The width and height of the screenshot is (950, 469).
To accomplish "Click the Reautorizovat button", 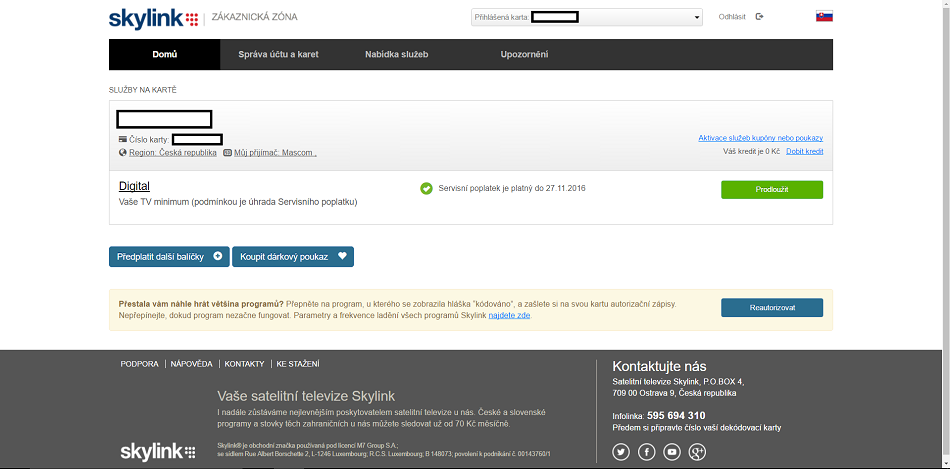I will tap(772, 308).
